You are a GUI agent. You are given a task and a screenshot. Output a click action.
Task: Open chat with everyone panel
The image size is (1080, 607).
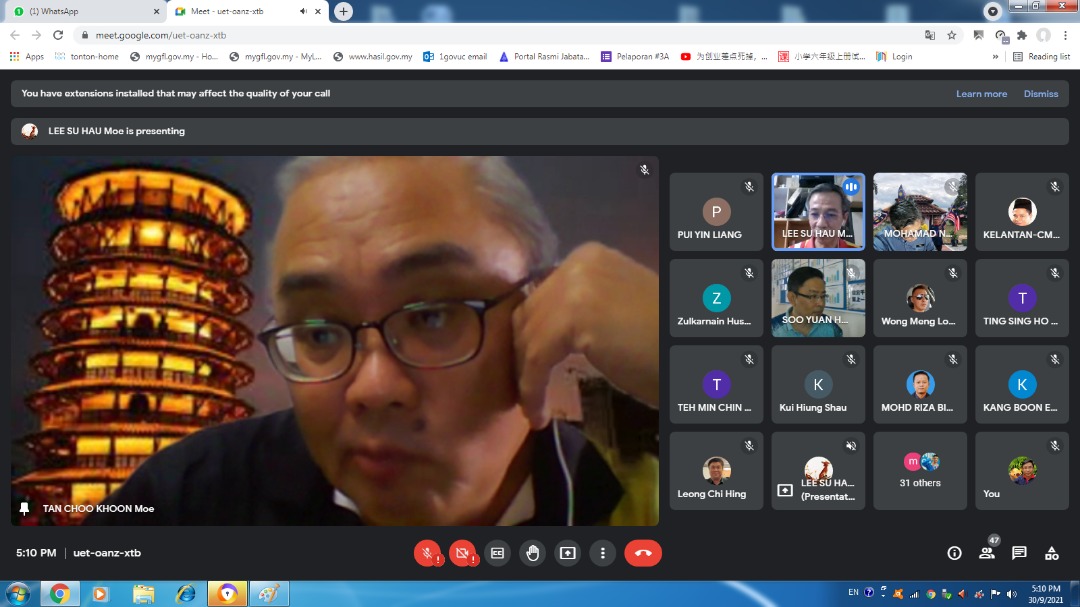tap(1019, 553)
